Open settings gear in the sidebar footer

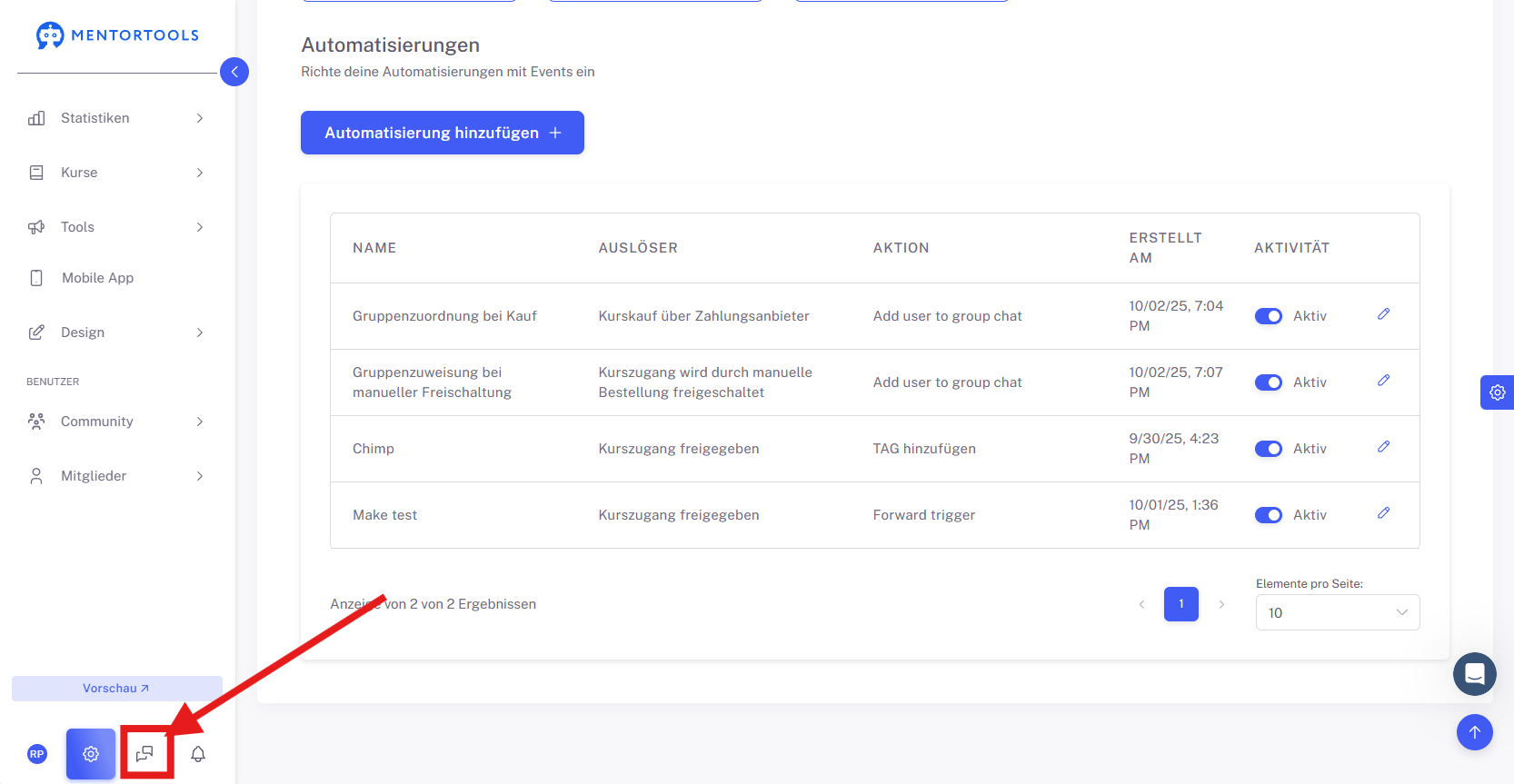(x=91, y=754)
